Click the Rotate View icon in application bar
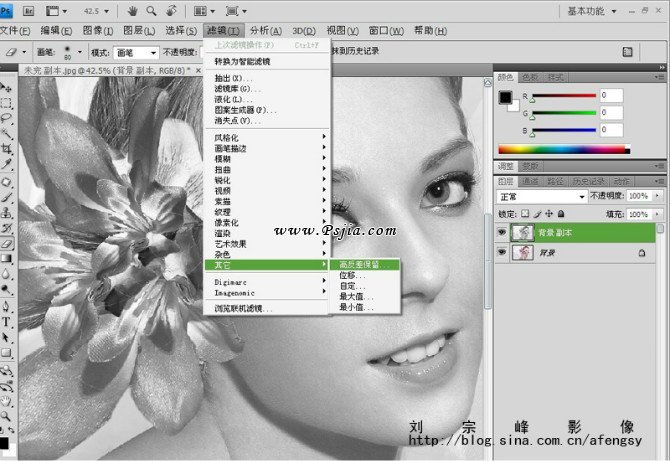670x461 pixels. click(x=171, y=11)
